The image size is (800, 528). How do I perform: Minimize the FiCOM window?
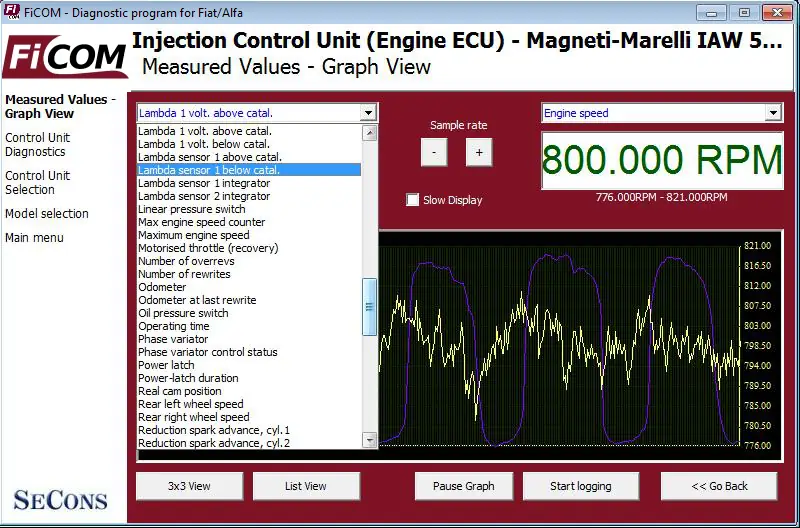(x=711, y=12)
